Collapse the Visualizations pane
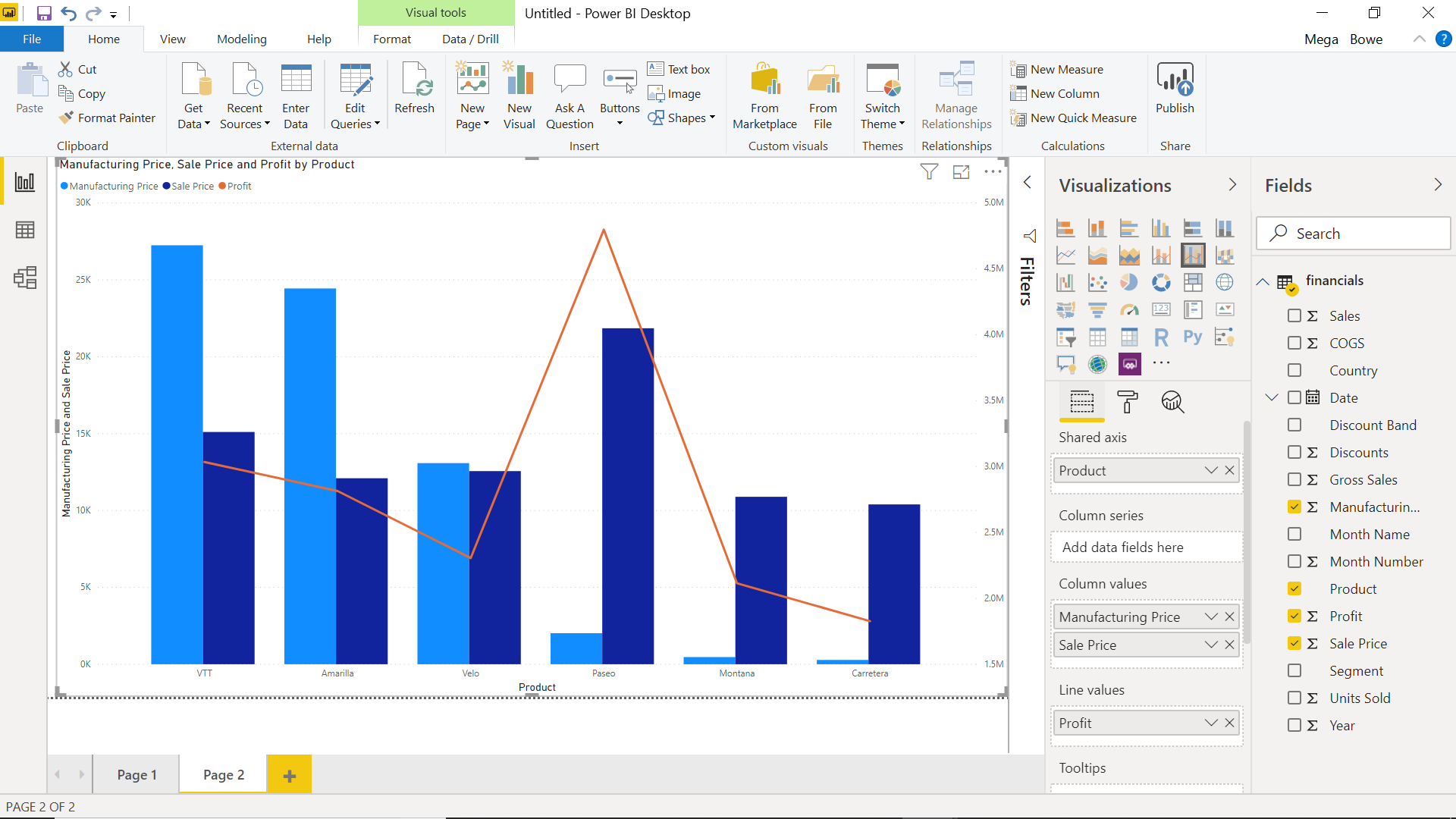 [x=1232, y=185]
